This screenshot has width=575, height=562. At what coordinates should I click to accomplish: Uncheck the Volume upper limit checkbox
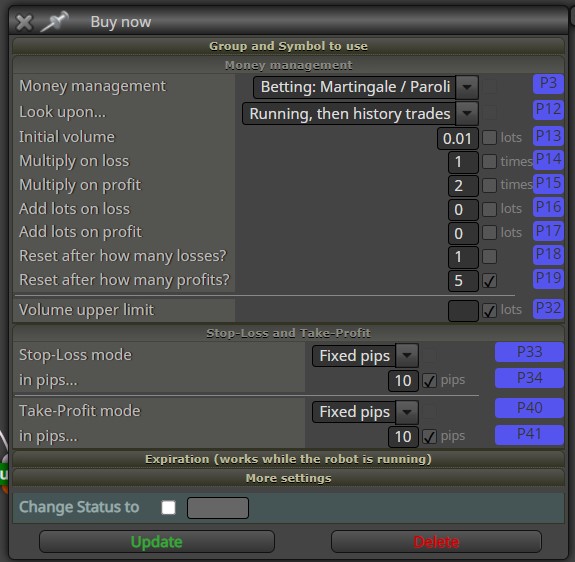coord(490,311)
